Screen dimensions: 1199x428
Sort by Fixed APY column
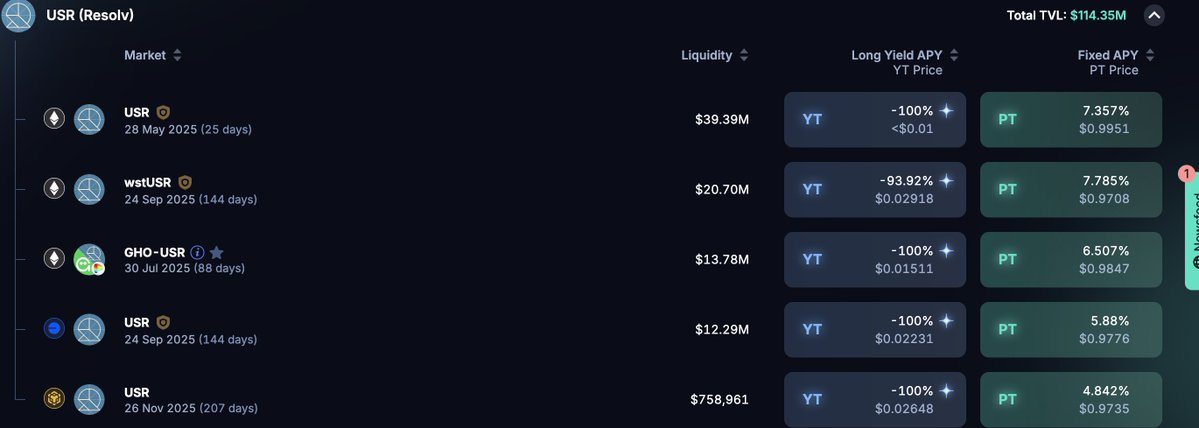pos(1150,56)
